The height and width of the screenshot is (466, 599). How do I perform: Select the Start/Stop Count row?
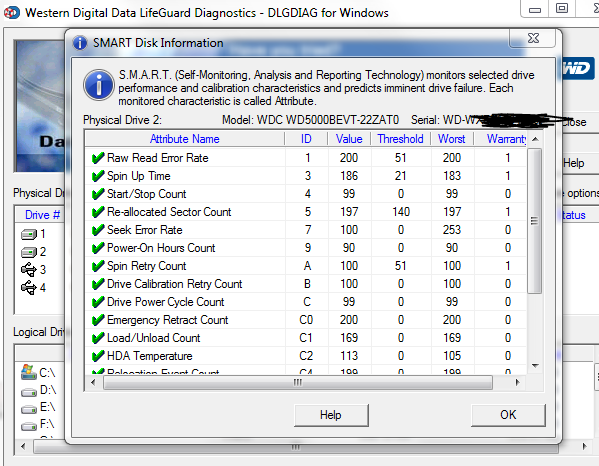[x=306, y=194]
